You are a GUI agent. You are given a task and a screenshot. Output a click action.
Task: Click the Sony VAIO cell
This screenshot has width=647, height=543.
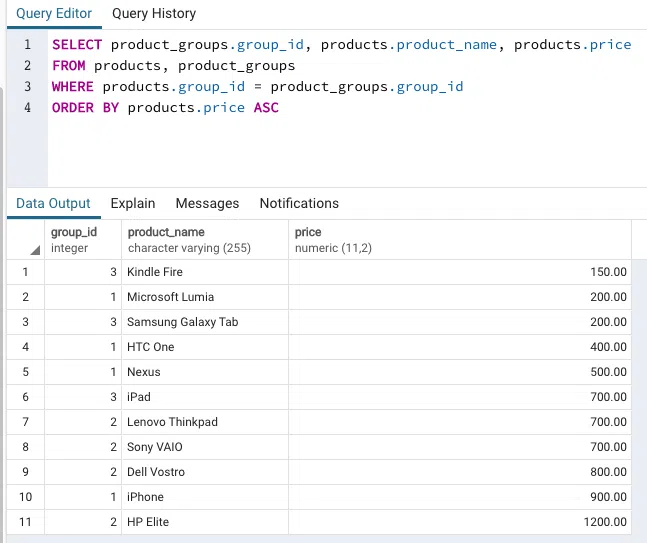(x=205, y=447)
